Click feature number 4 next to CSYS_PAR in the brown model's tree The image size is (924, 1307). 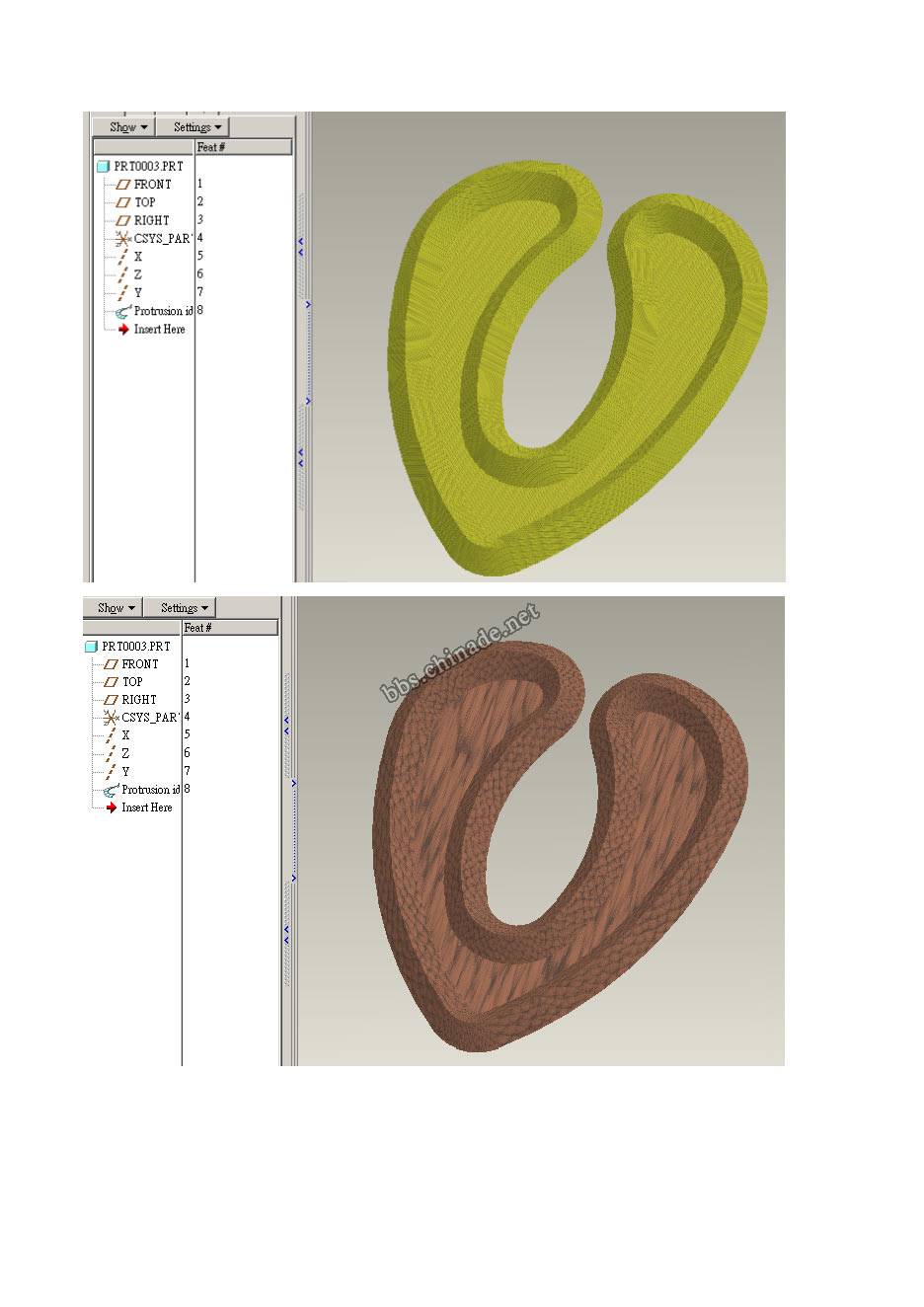click(x=188, y=717)
